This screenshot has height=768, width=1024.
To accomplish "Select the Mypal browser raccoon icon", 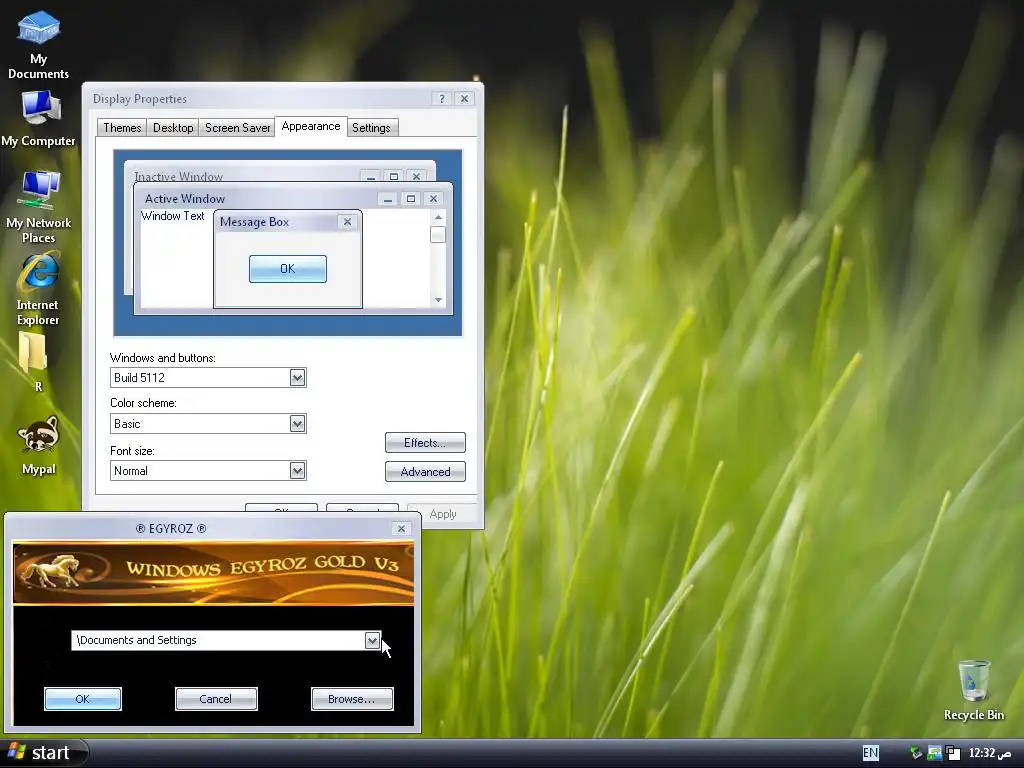I will pos(39,445).
